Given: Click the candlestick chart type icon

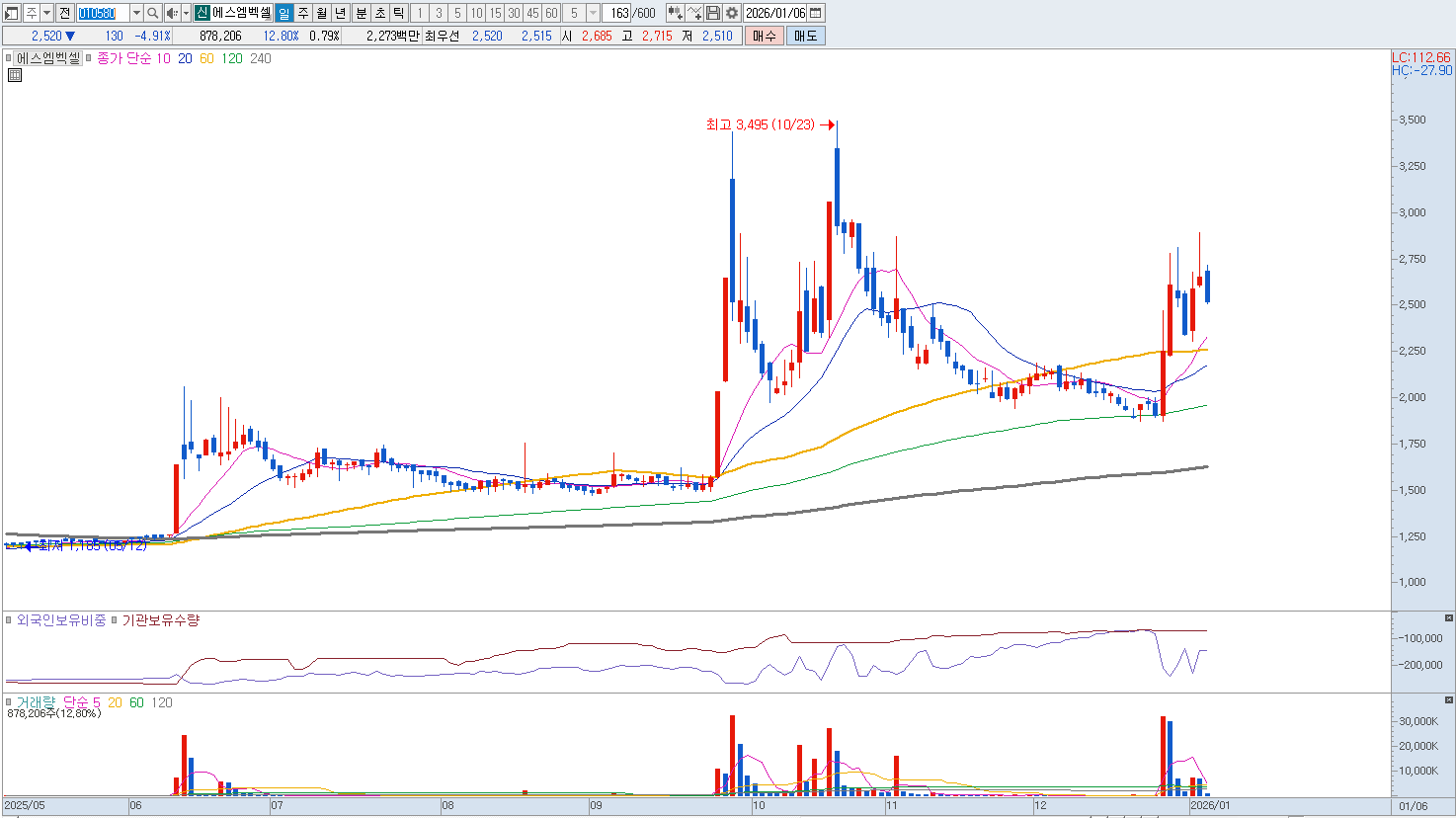Looking at the screenshot, I should tap(676, 13).
